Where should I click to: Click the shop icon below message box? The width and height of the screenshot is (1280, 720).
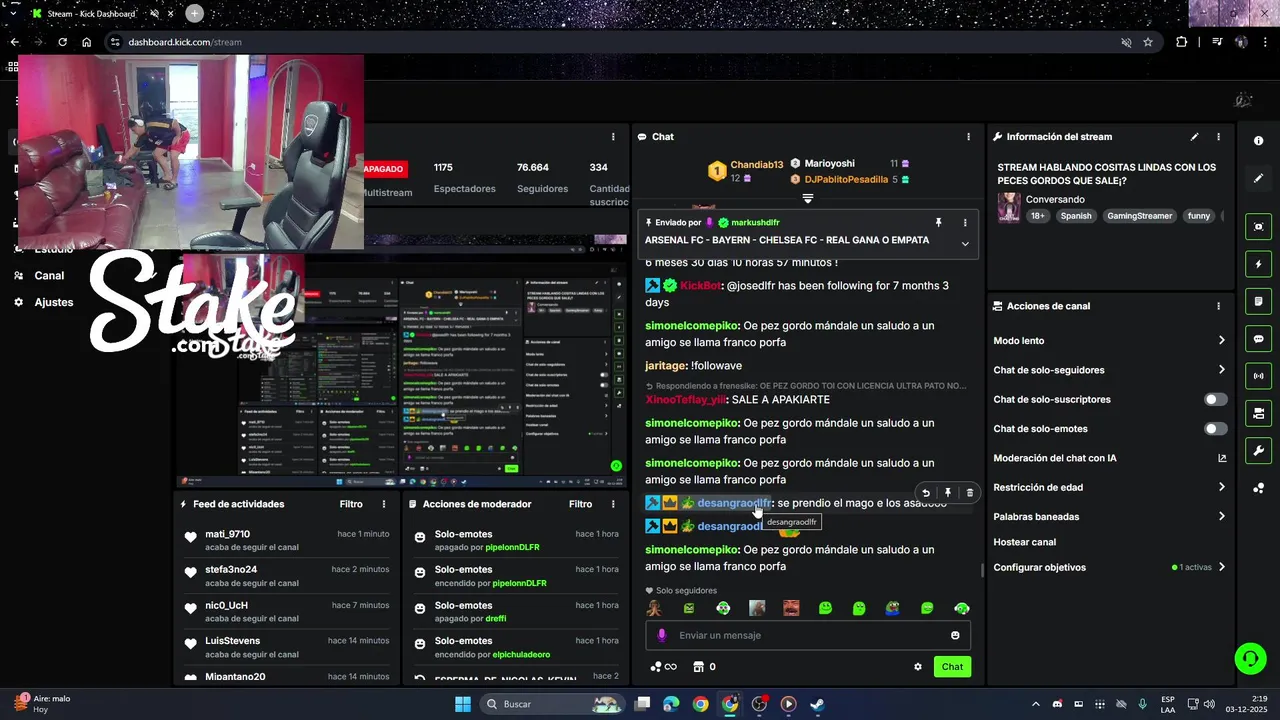699,667
